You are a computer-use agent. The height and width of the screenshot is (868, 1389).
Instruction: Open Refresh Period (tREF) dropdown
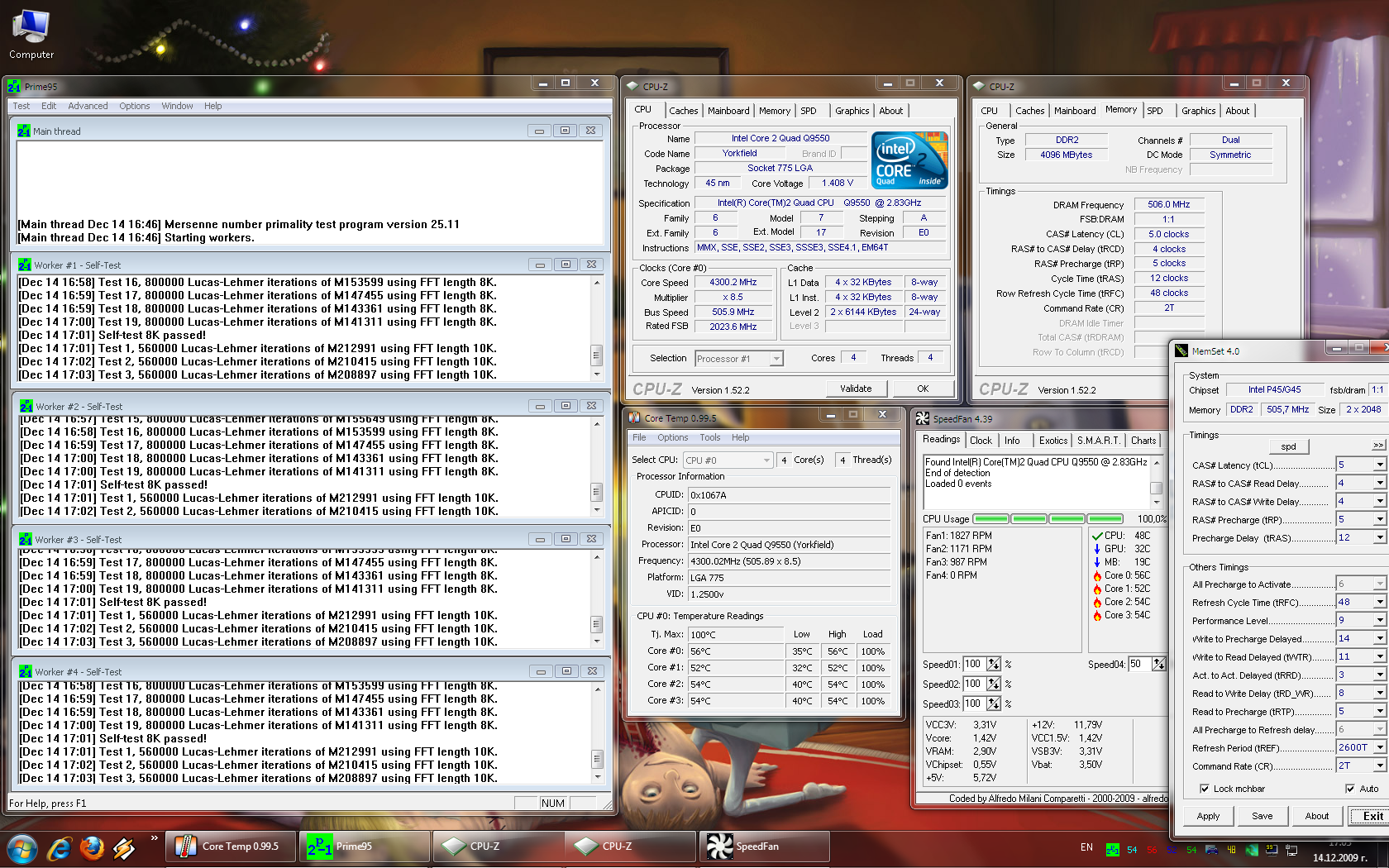(x=1380, y=747)
